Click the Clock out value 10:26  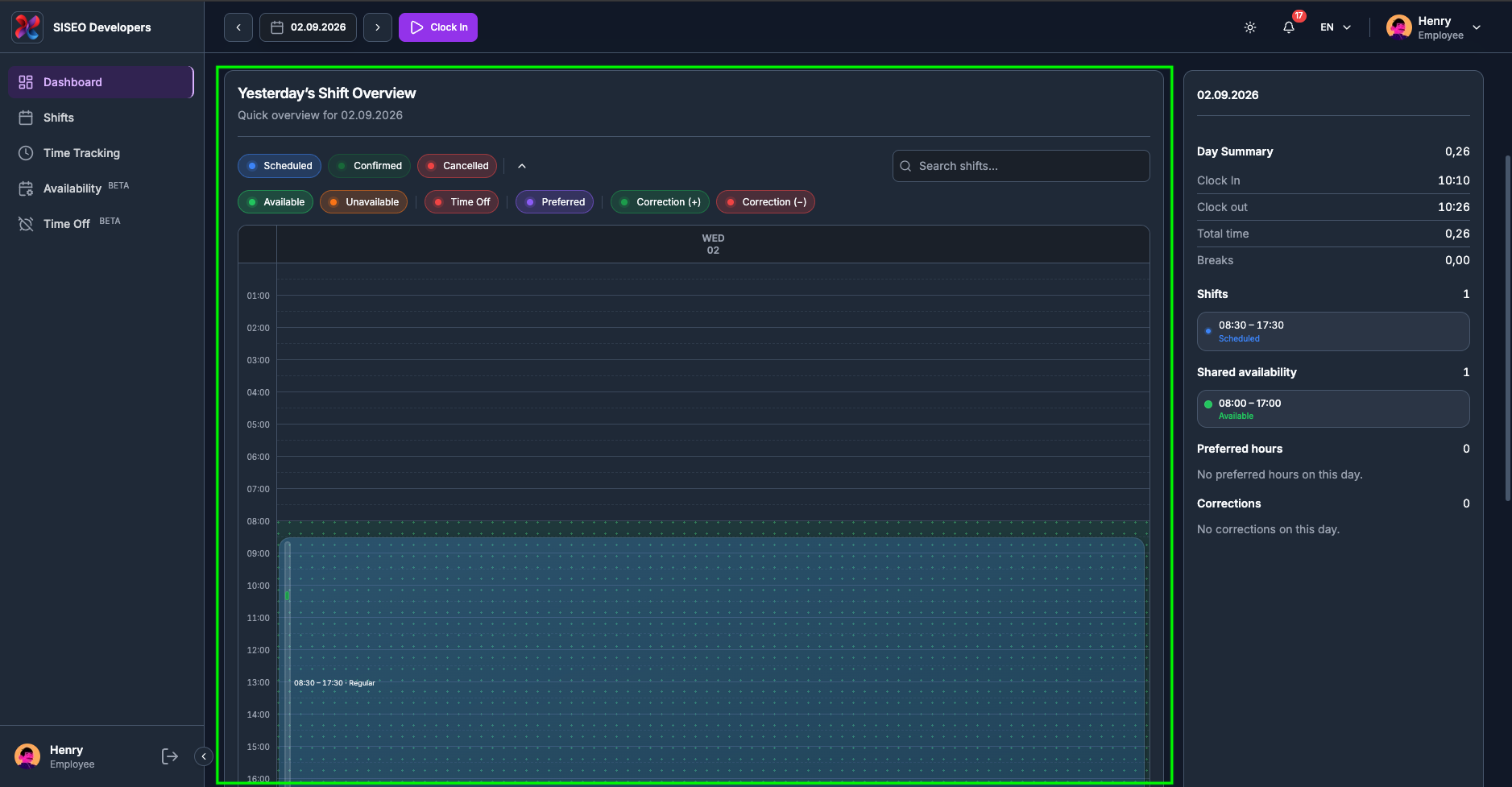pos(1454,207)
